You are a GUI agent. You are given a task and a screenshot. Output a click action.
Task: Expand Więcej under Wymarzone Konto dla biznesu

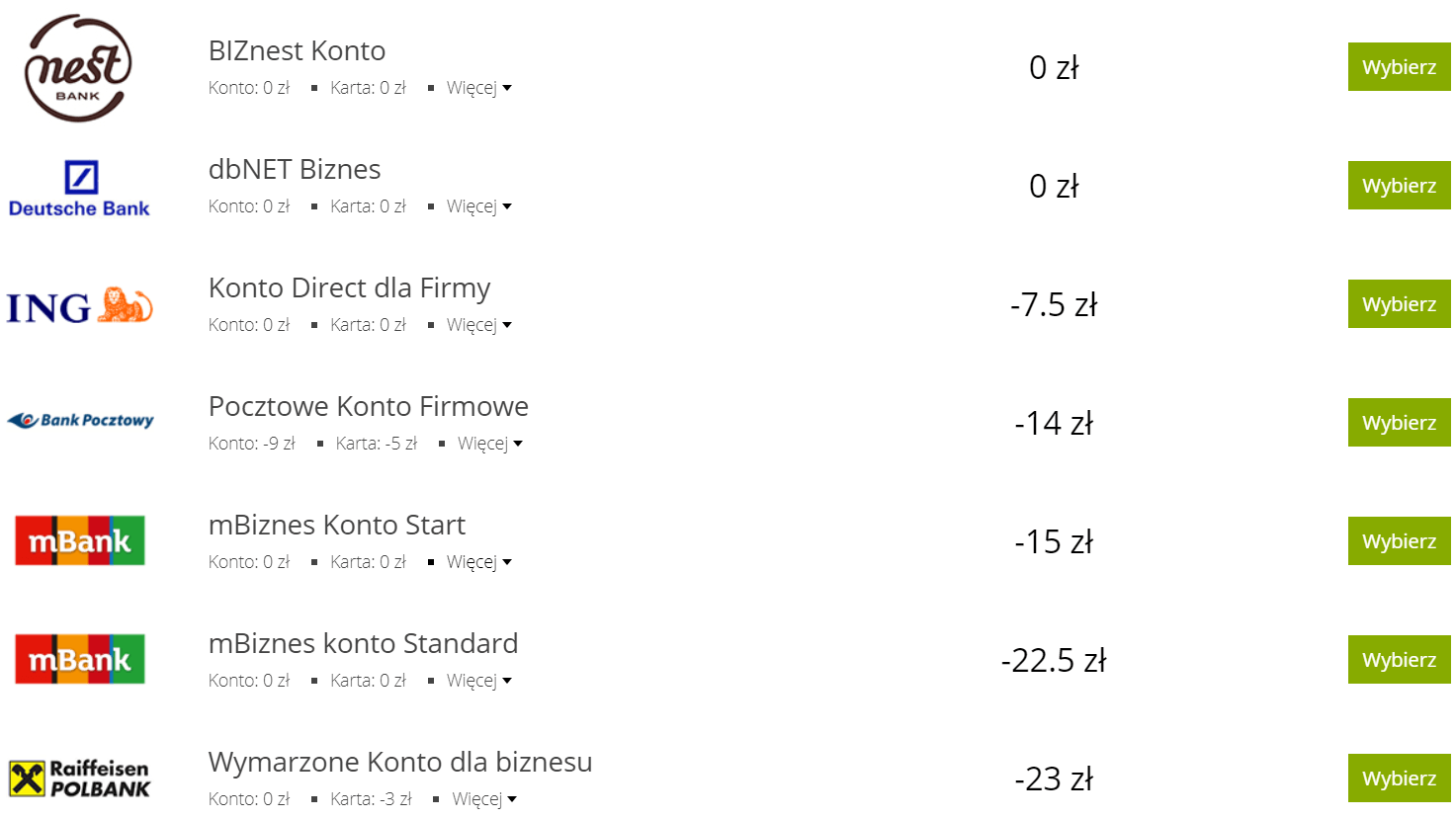click(x=484, y=799)
